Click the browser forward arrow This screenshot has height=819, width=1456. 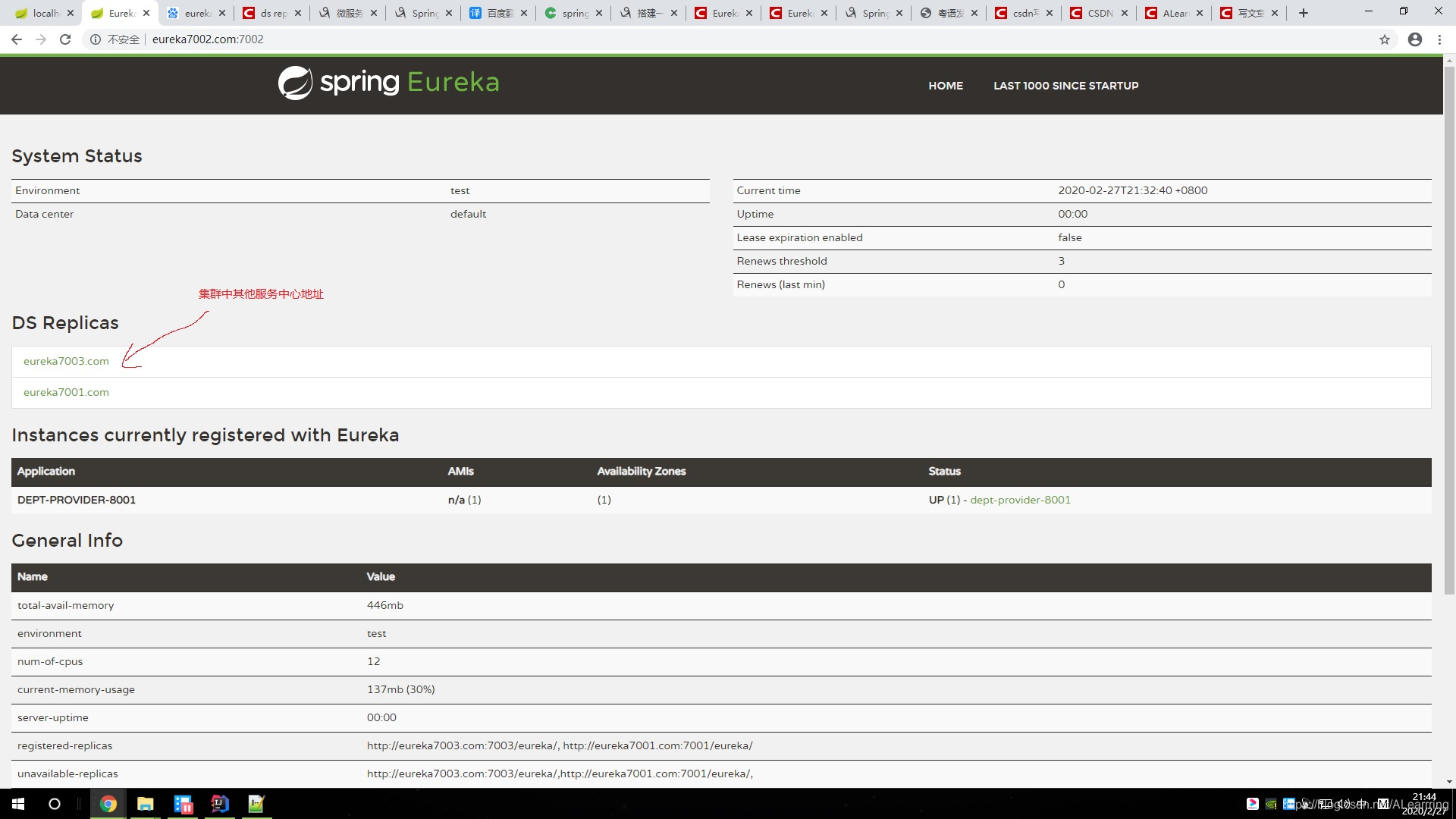[x=41, y=39]
